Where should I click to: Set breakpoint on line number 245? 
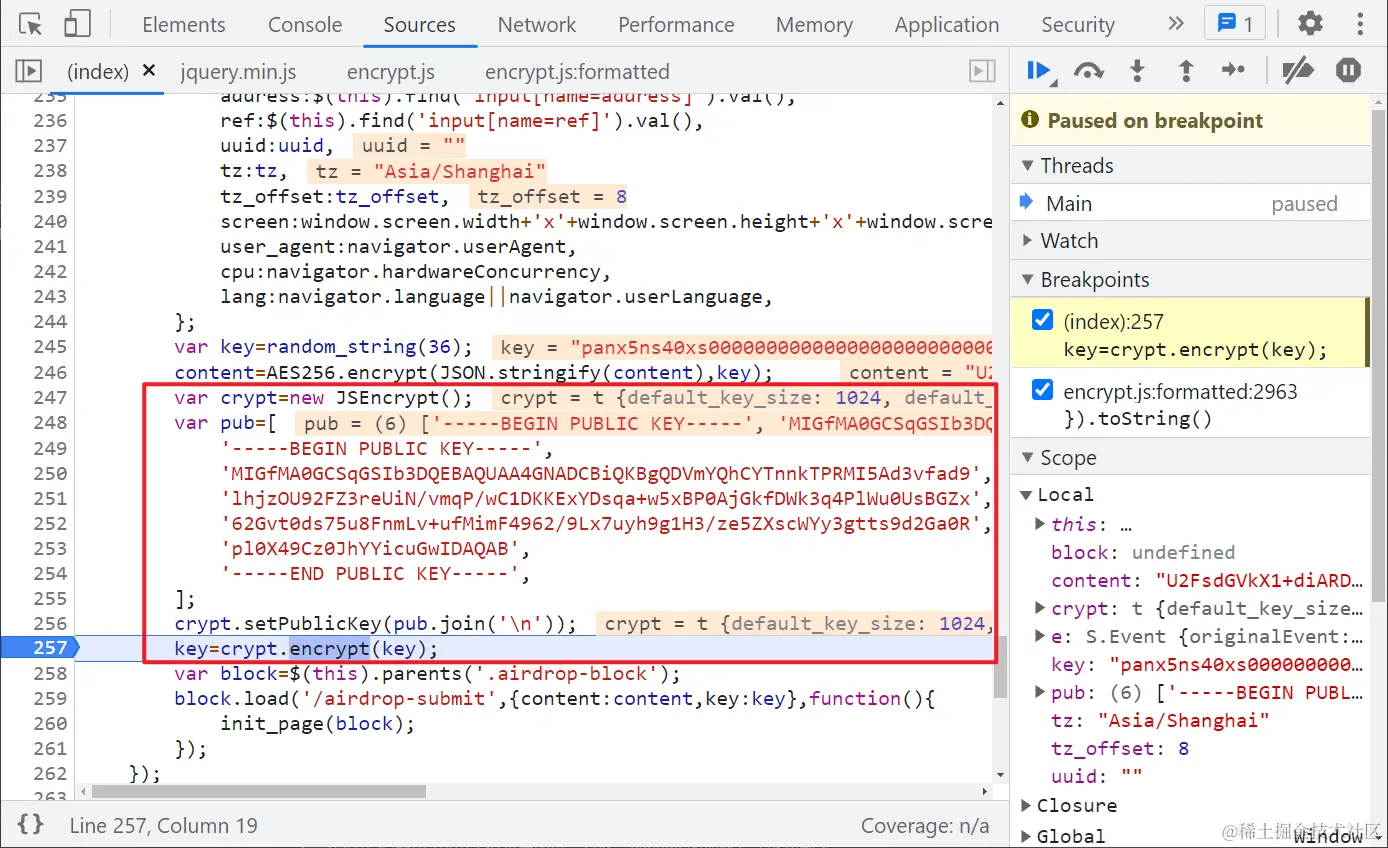[50, 347]
